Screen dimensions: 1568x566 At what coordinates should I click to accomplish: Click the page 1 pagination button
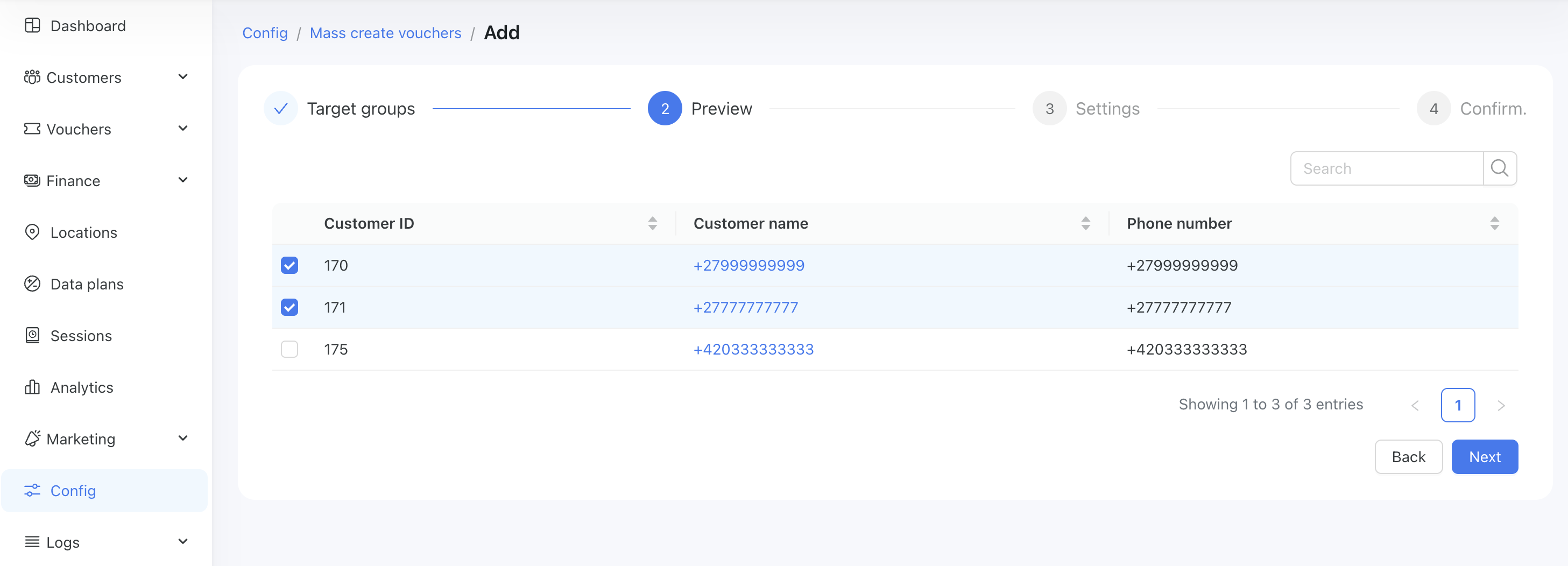(x=1458, y=405)
